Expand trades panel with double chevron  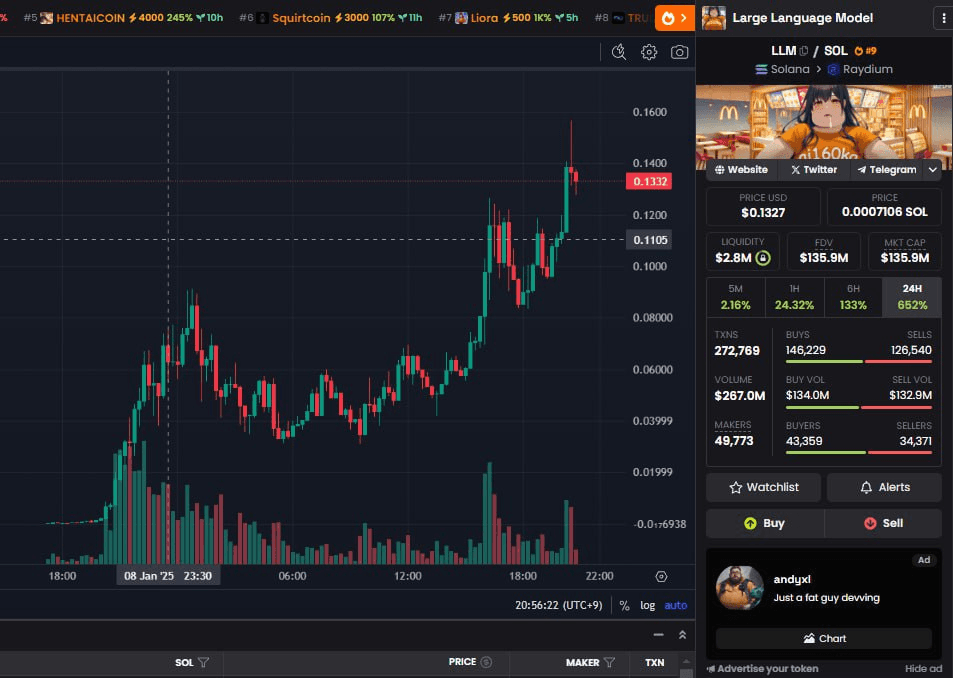click(x=683, y=635)
